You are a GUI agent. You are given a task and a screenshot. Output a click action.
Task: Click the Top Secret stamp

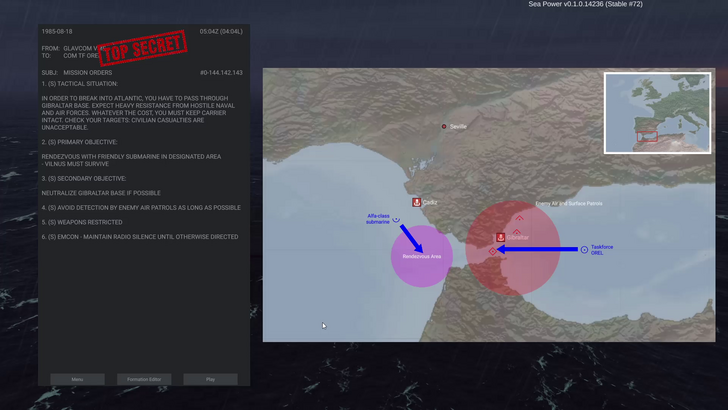coord(143,47)
